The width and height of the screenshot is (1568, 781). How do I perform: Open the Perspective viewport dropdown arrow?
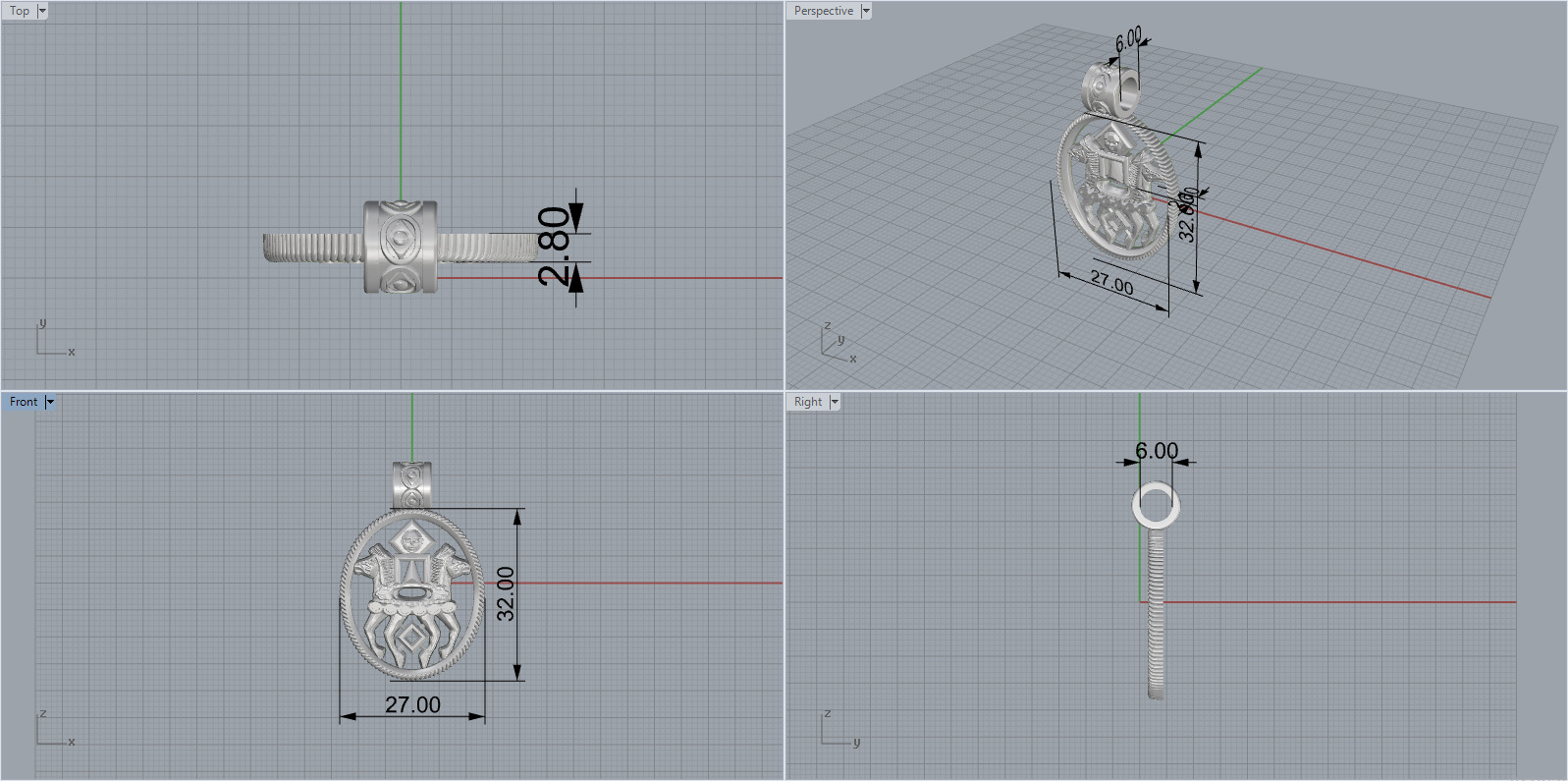[866, 11]
